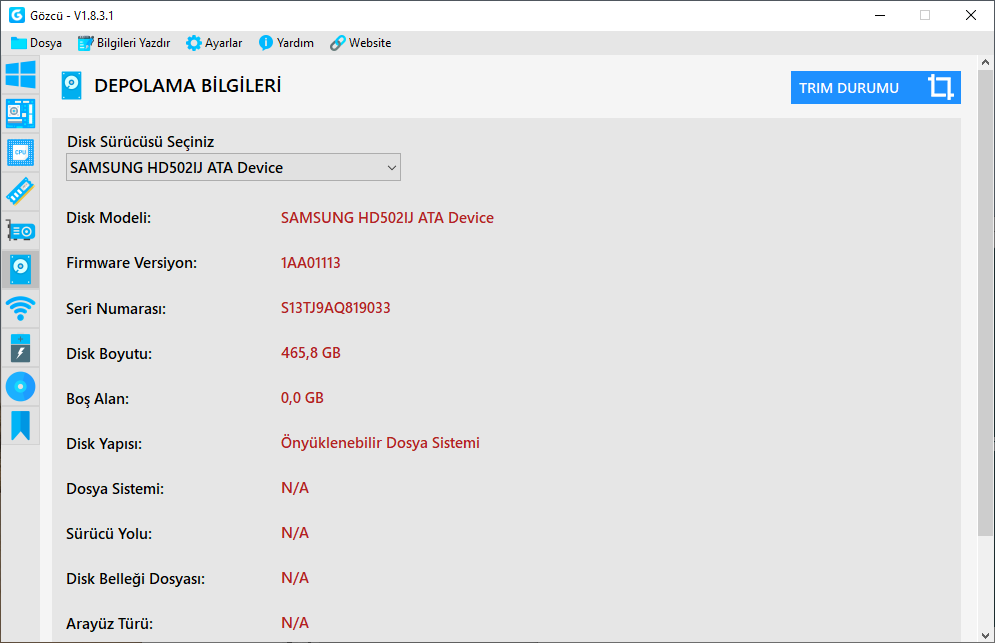This screenshot has width=995, height=643.
Task: Select the storage disk sidebar icon
Action: click(x=20, y=270)
